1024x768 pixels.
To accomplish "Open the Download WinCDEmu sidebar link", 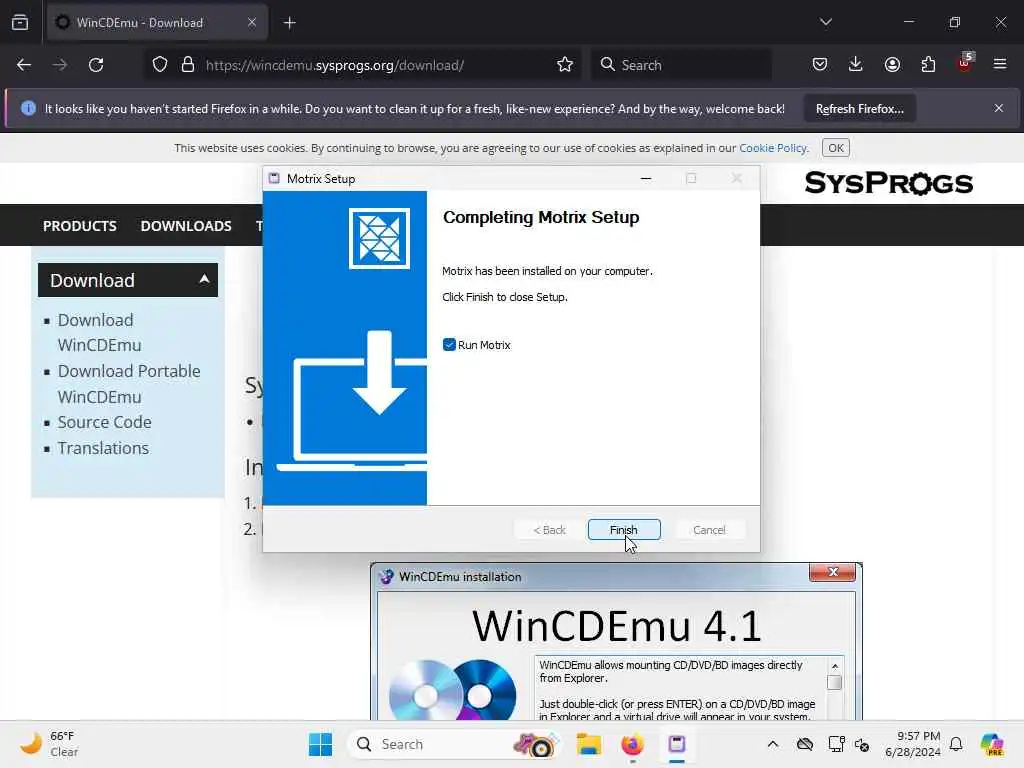I will click(99, 332).
